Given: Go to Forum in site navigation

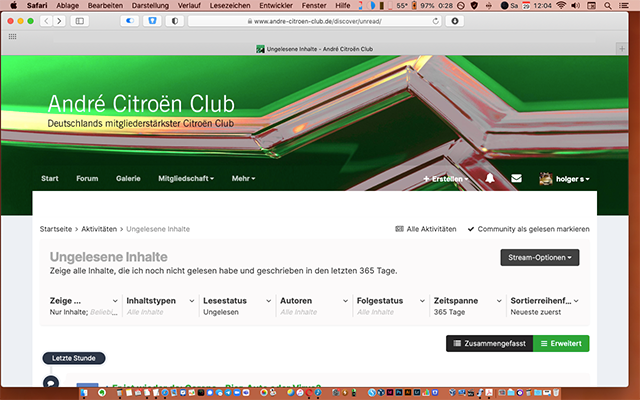Looking at the screenshot, I should coord(87,178).
